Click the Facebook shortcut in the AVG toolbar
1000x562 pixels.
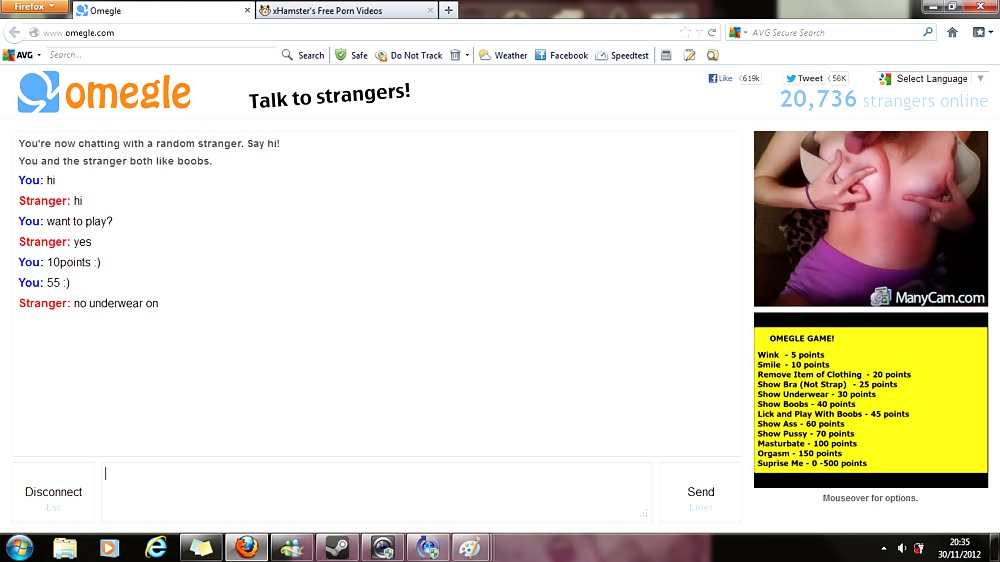click(x=561, y=55)
